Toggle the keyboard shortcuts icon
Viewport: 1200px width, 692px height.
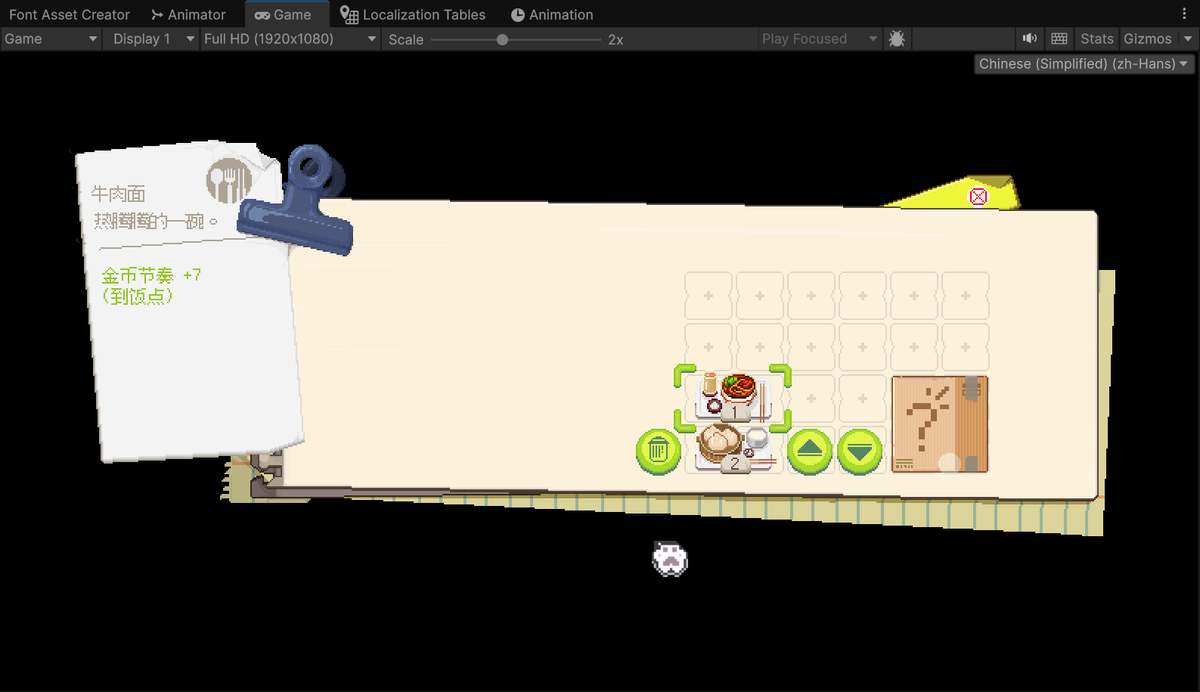tap(1060, 39)
